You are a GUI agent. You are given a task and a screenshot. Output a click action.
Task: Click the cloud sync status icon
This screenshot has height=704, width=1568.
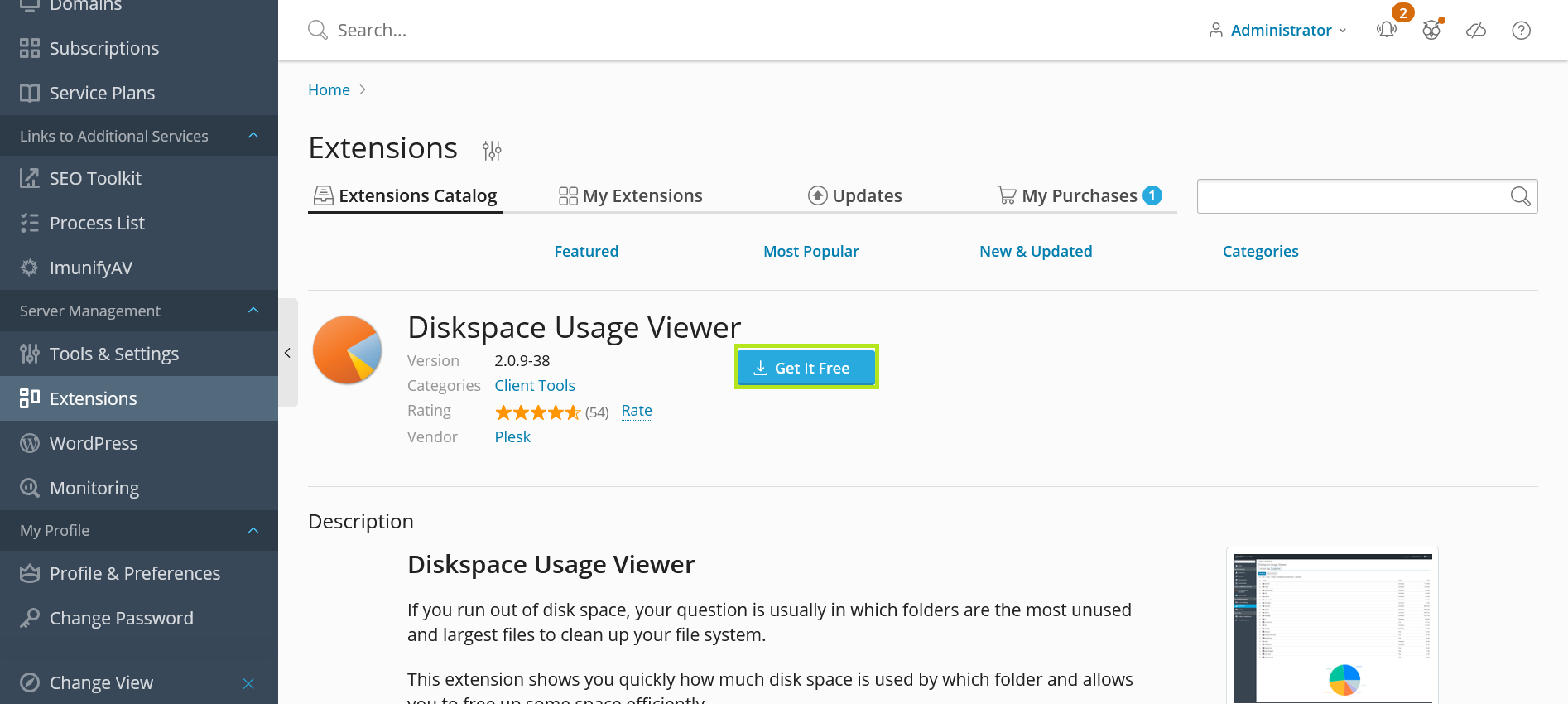pyautogui.click(x=1476, y=31)
